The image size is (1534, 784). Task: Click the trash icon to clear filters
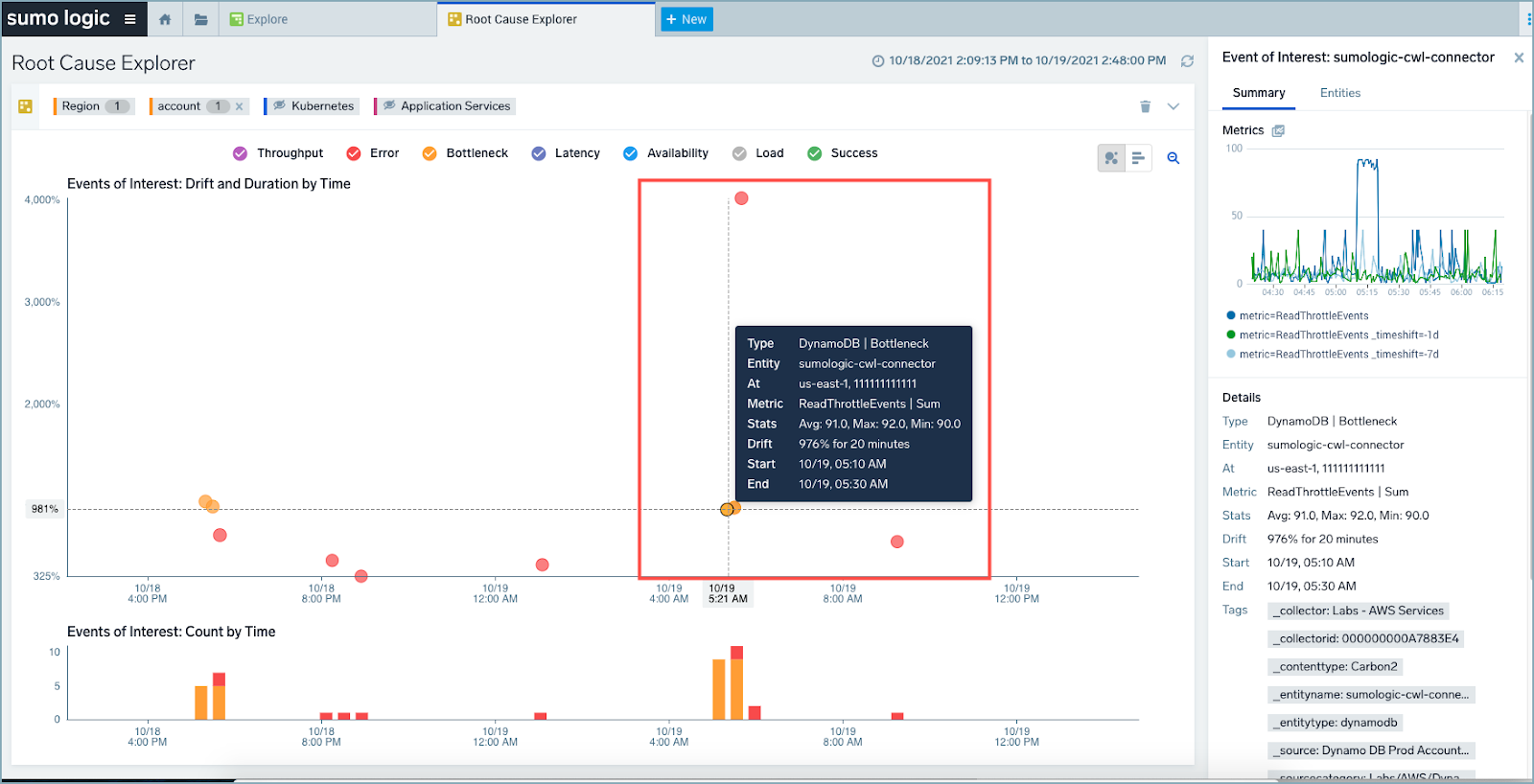tap(1145, 106)
